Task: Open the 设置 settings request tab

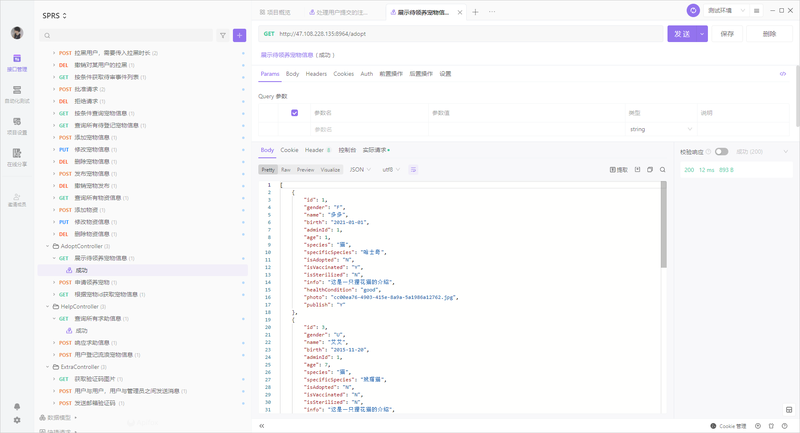Action: click(x=445, y=74)
